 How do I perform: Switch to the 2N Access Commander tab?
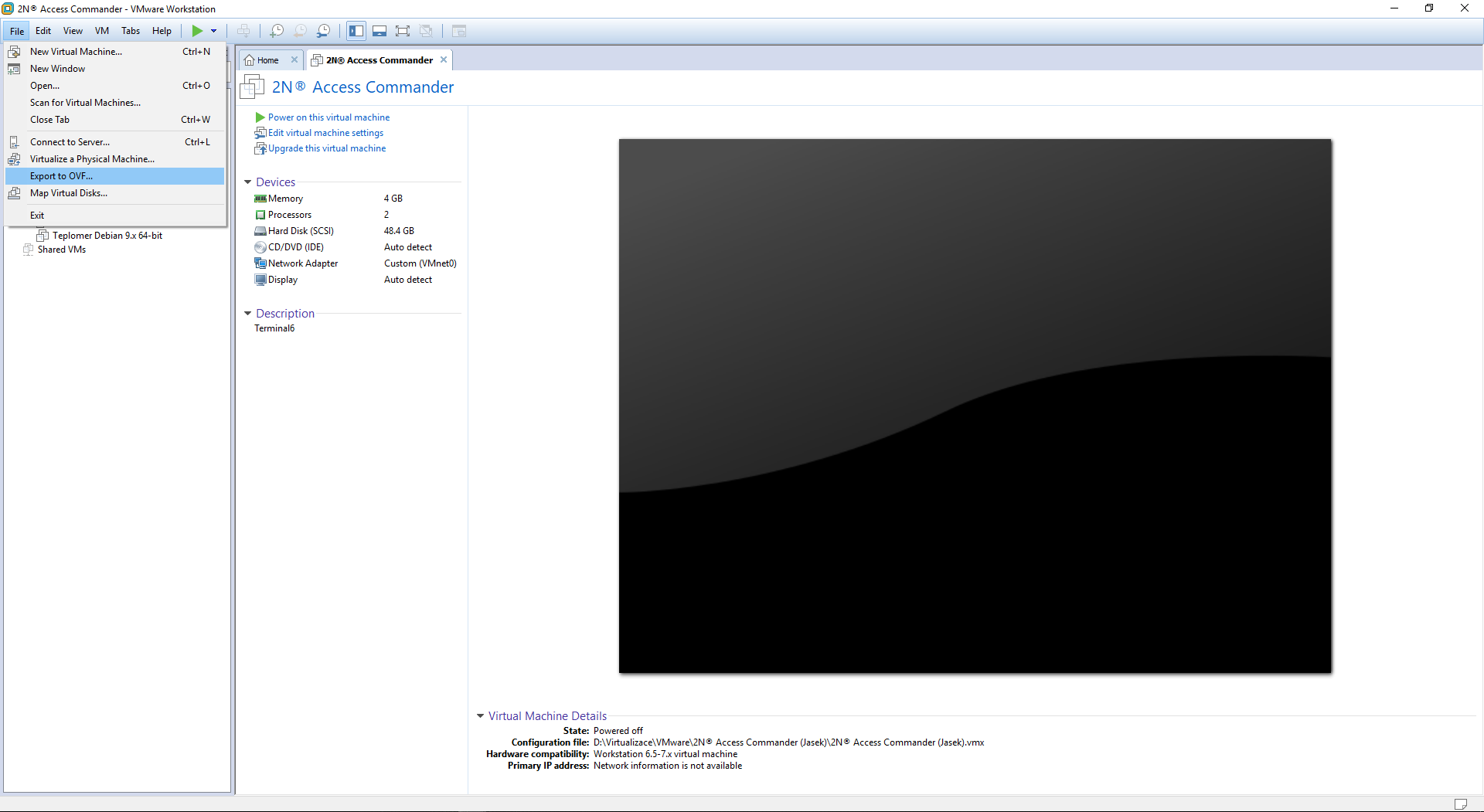point(379,60)
